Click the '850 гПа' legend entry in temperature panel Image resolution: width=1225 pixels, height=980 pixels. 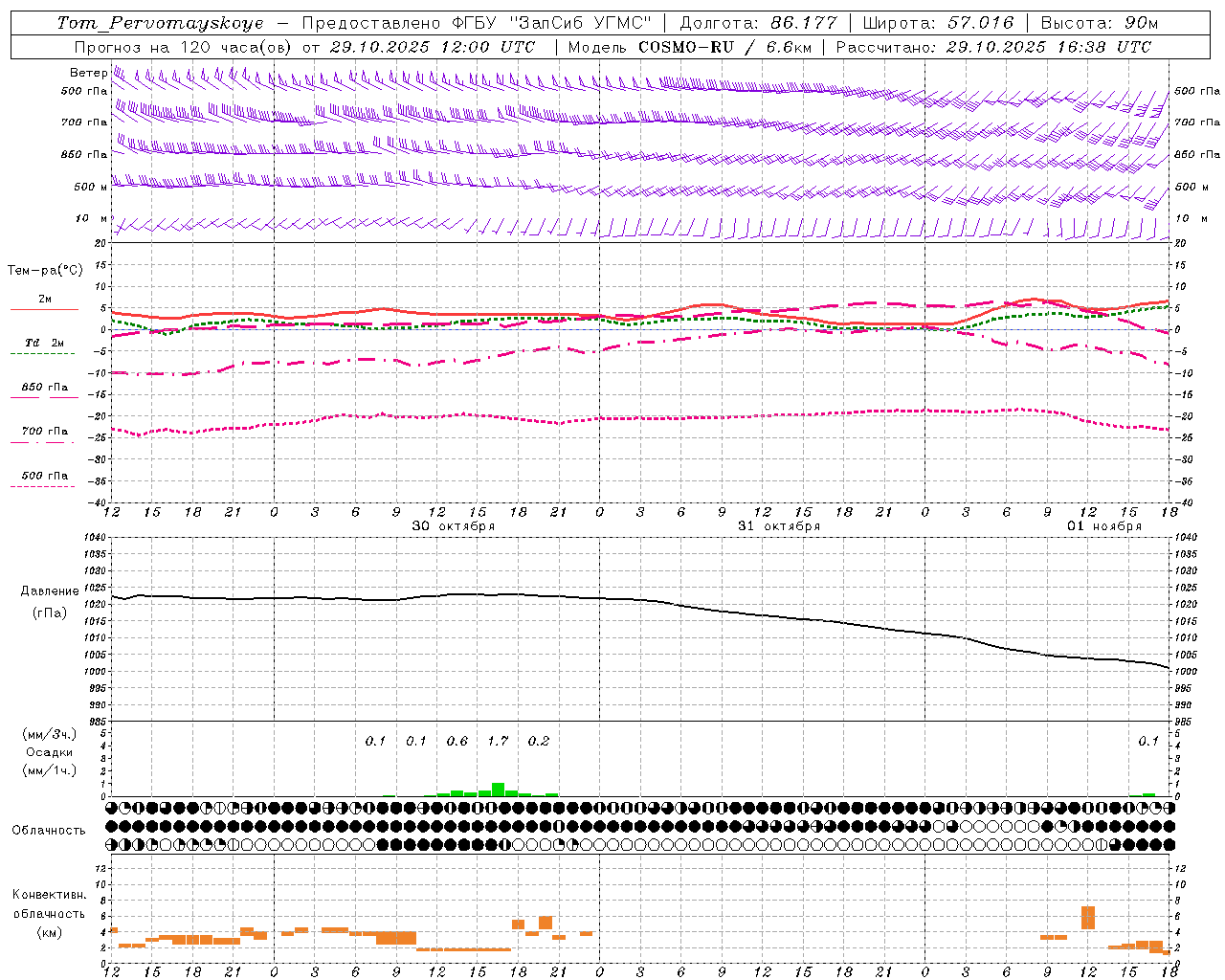click(x=45, y=388)
